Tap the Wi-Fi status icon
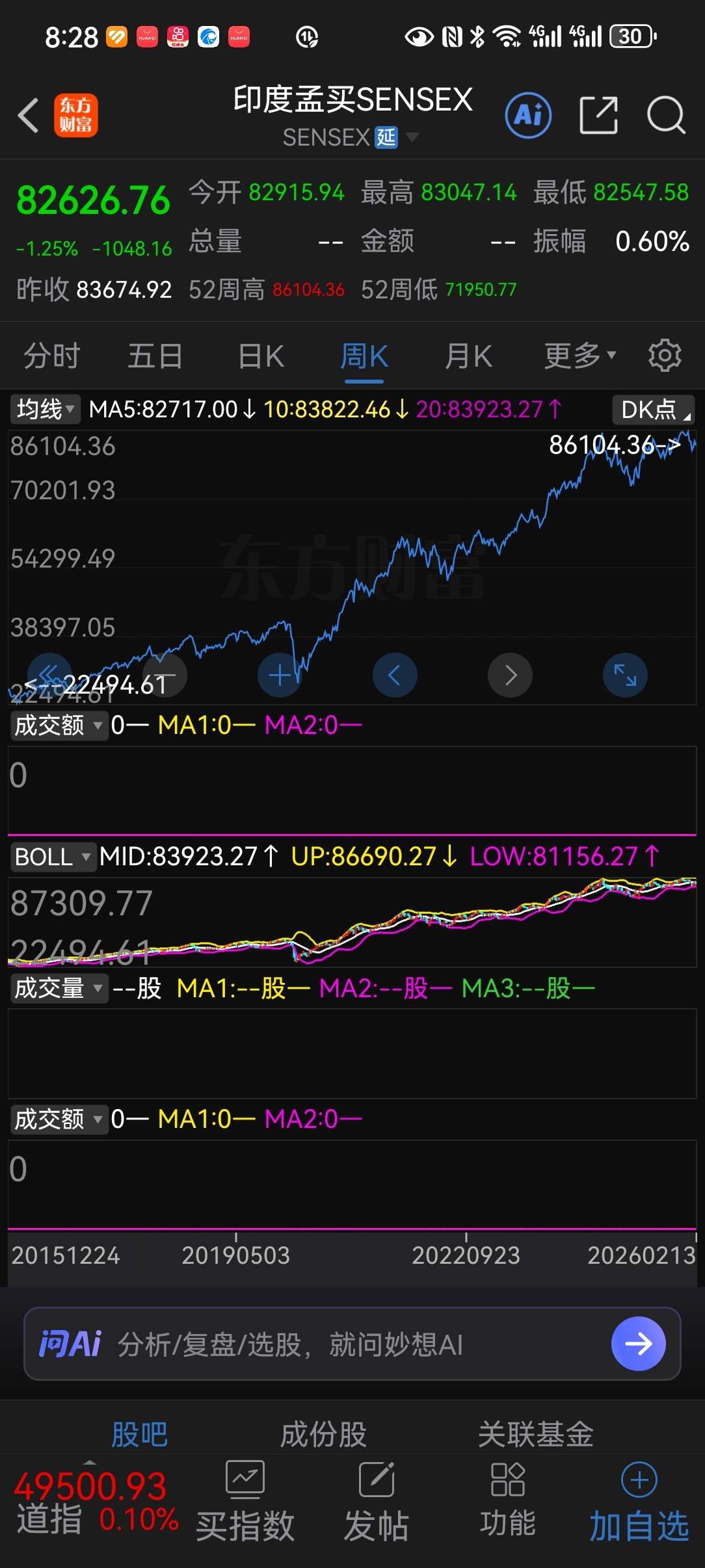705x1568 pixels. click(507, 36)
